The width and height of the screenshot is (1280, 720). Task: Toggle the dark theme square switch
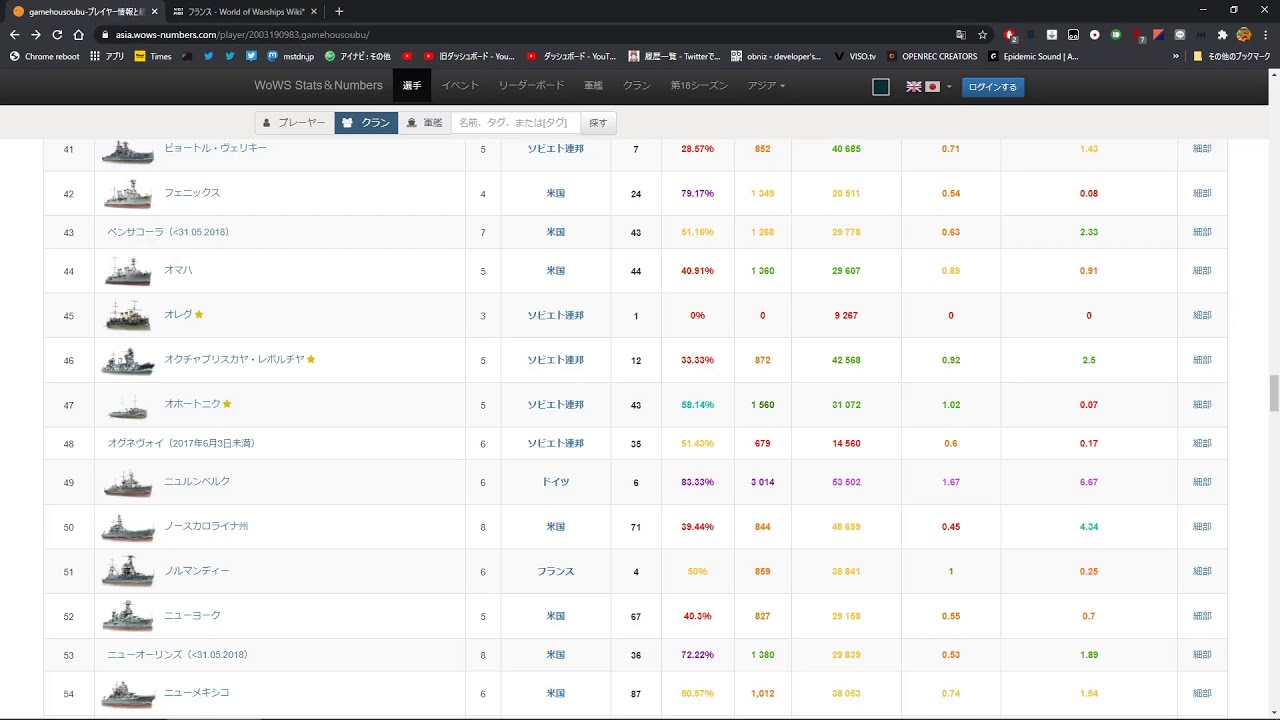point(881,87)
